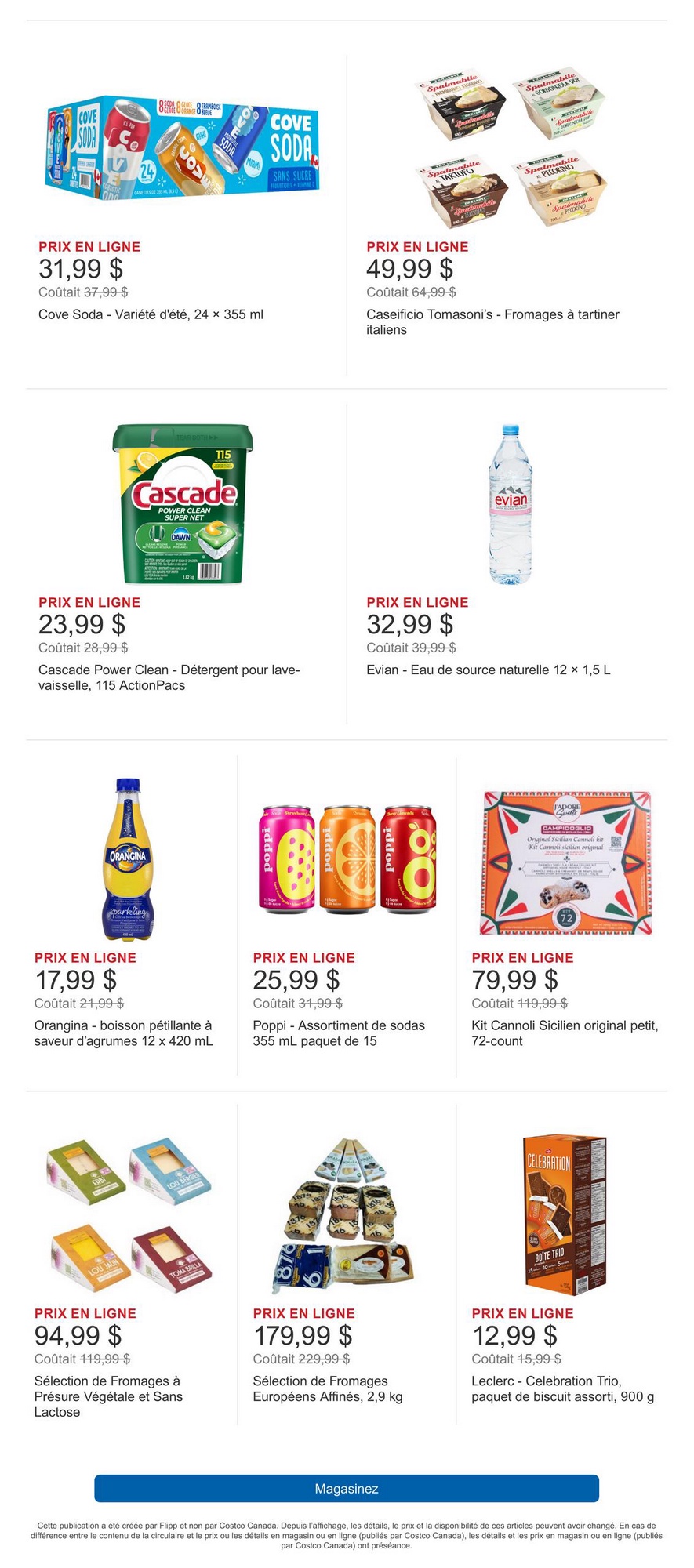694x1568 pixels.
Task: Open the Evian water bottle image
Action: pos(511,504)
